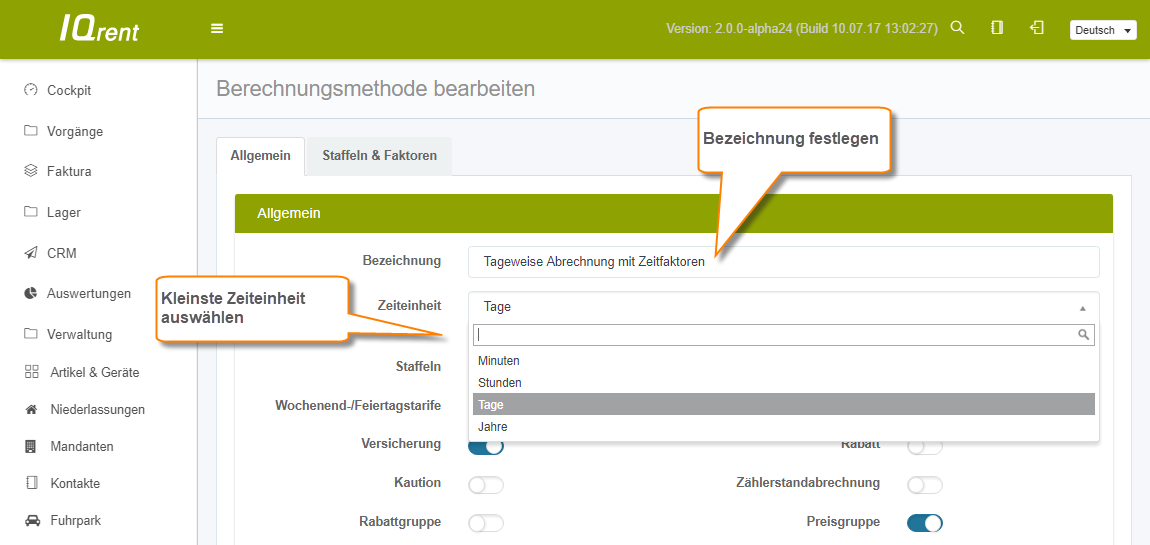The image size is (1150, 545).
Task: Click the Faktura layers icon
Action: coord(31,171)
